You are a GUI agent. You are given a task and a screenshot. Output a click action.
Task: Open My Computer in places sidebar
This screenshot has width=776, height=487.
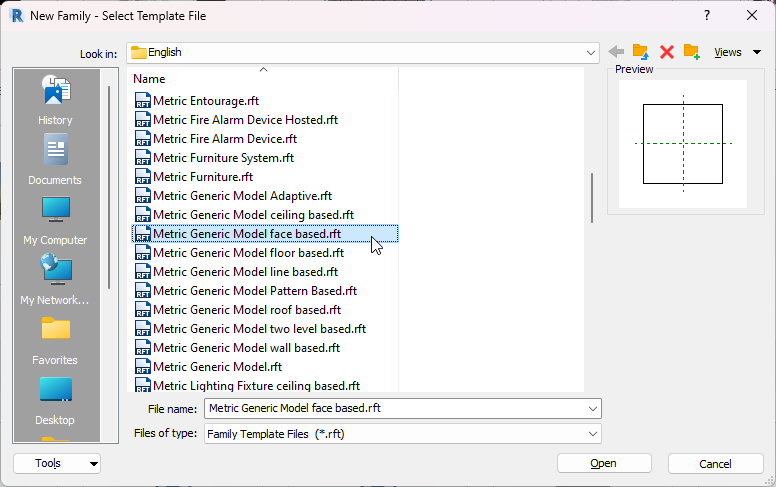point(55,221)
